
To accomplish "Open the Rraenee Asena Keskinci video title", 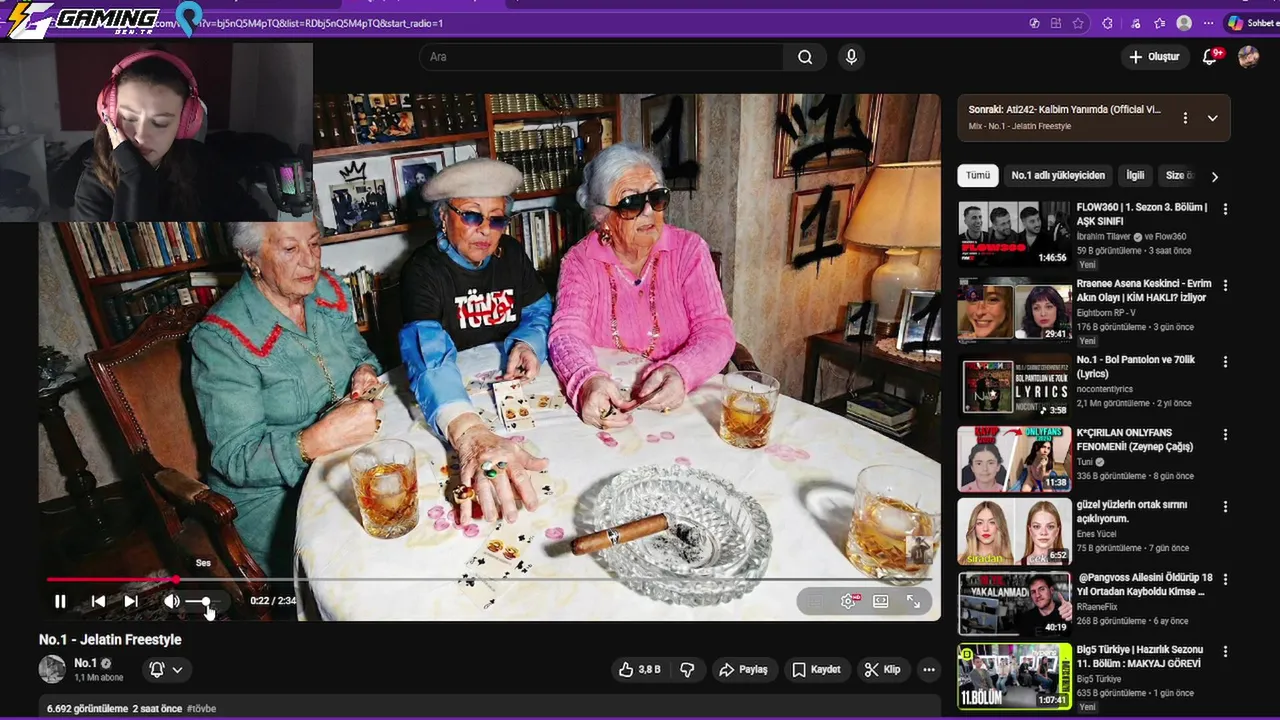I will 1143,290.
